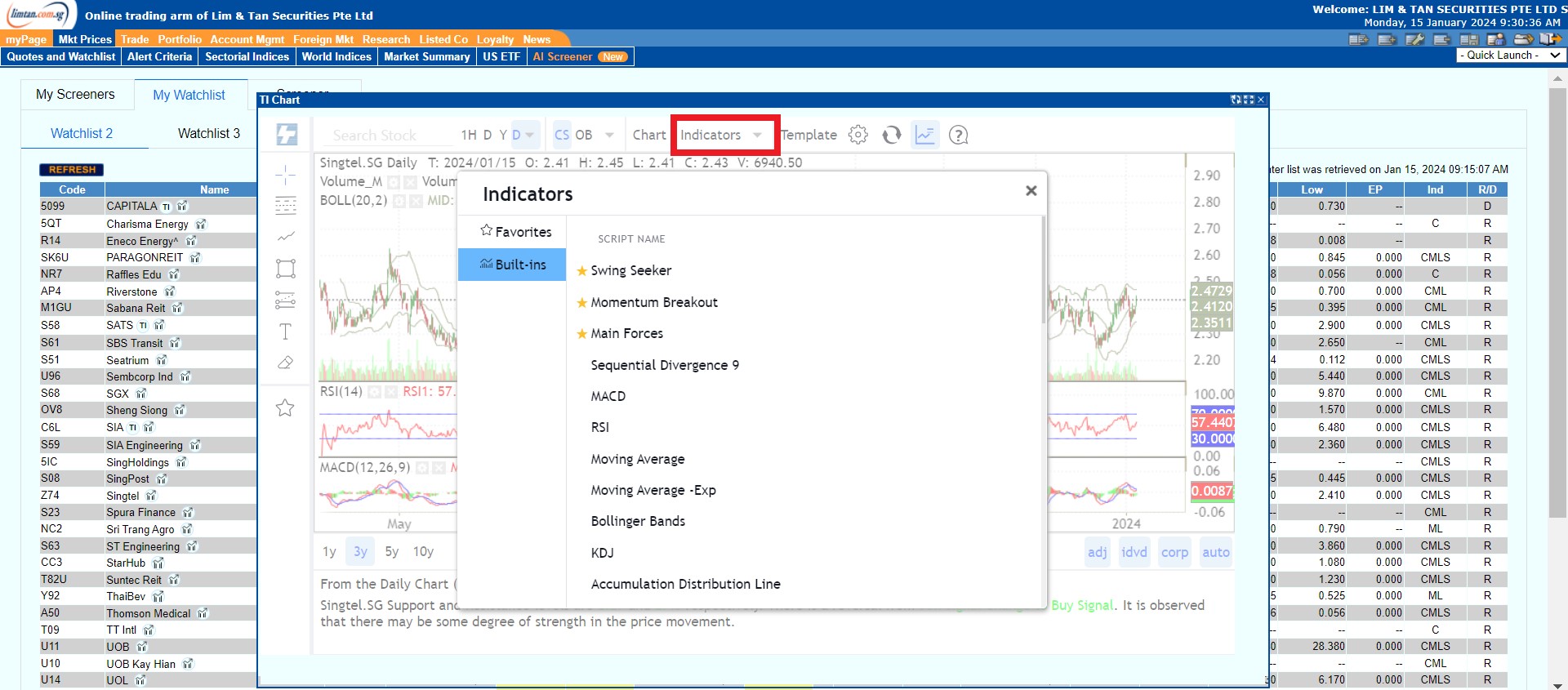Click the line chart analysis icon
Screen dimensions: 1568x690
pyautogui.click(x=924, y=135)
